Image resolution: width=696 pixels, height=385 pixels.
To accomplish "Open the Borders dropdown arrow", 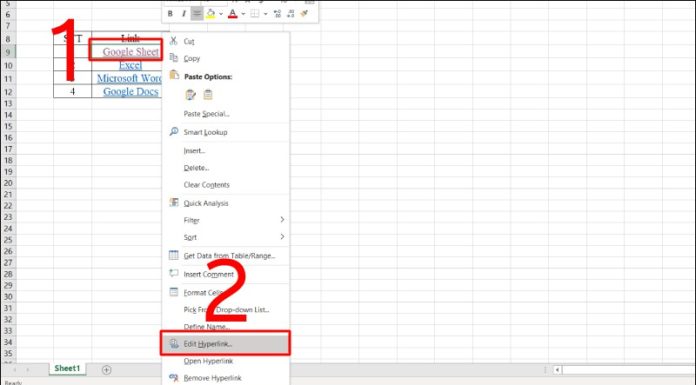I will click(x=265, y=14).
